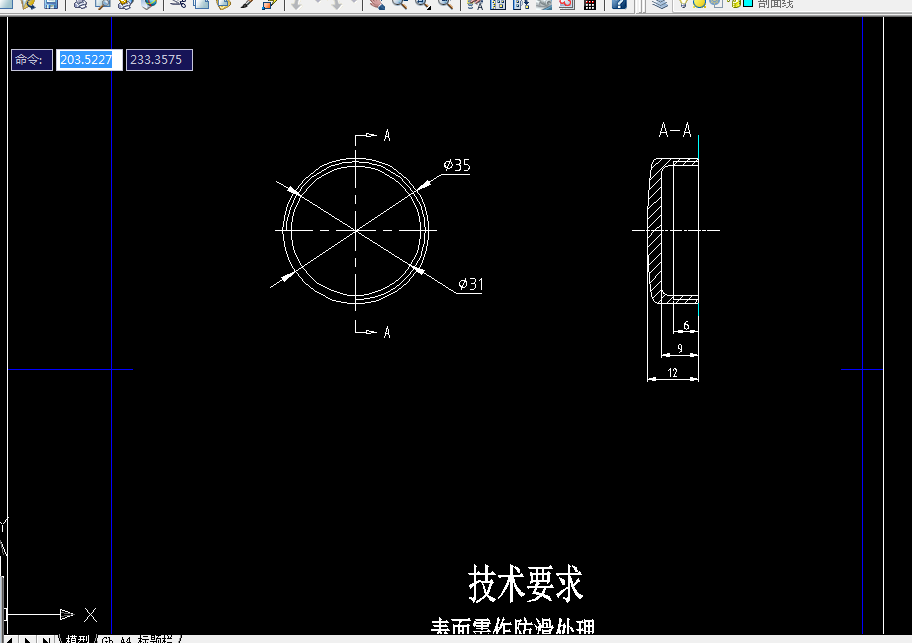Click the Help question mark button
The width and height of the screenshot is (912, 643).
click(619, 5)
